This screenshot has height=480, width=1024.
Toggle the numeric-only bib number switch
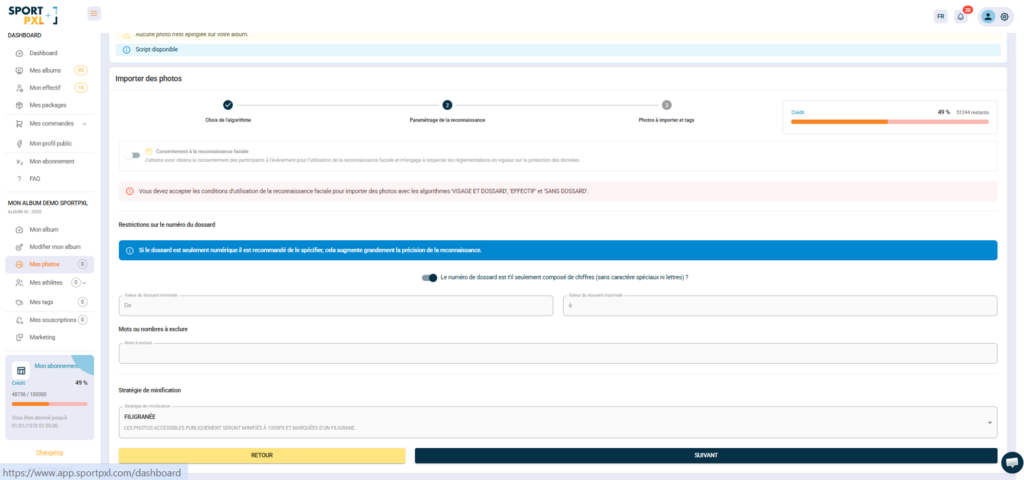(429, 277)
